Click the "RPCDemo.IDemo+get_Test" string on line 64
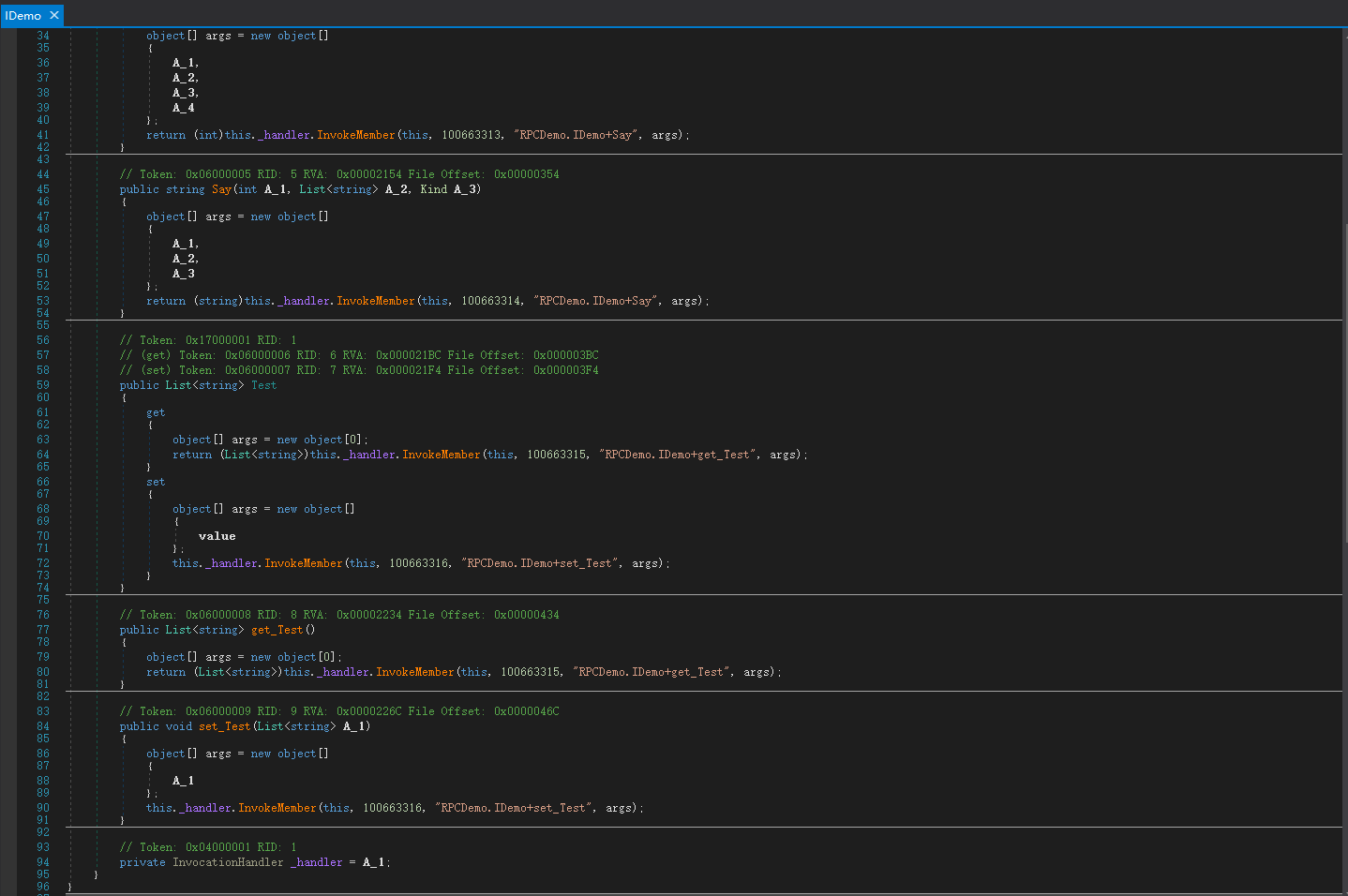 pos(678,455)
